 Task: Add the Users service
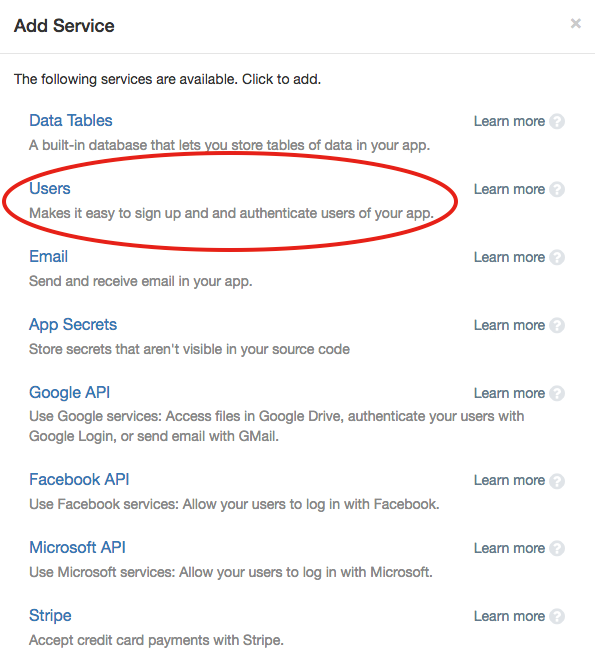click(x=50, y=189)
